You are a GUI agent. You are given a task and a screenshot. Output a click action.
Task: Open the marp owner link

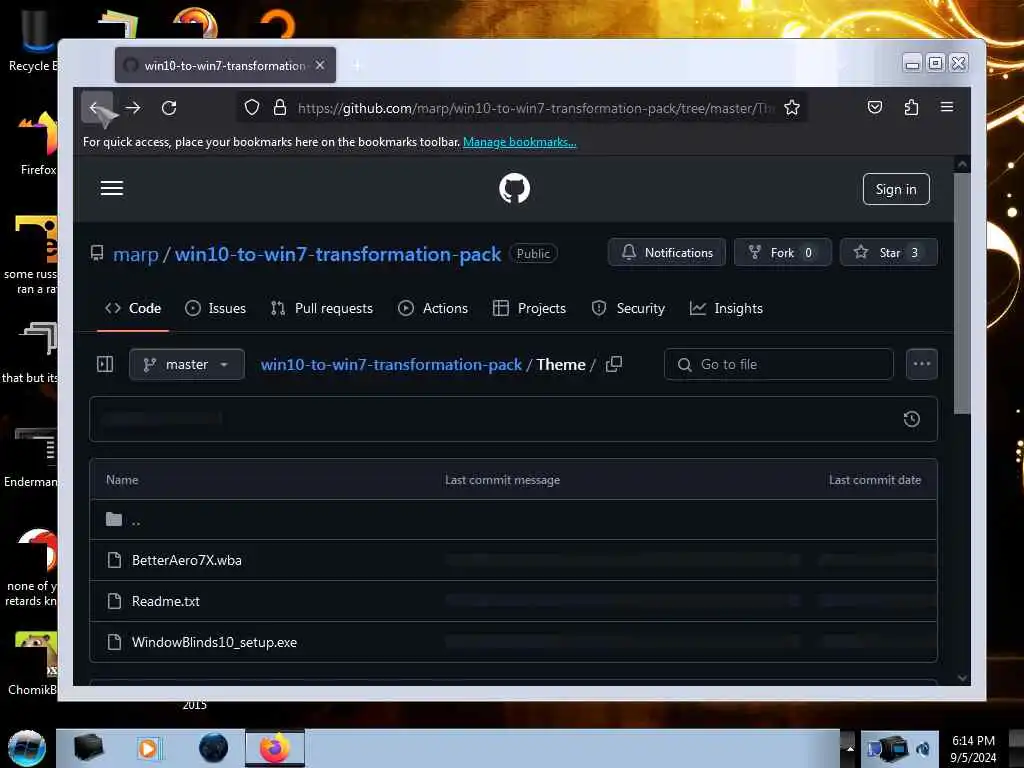[x=136, y=254]
